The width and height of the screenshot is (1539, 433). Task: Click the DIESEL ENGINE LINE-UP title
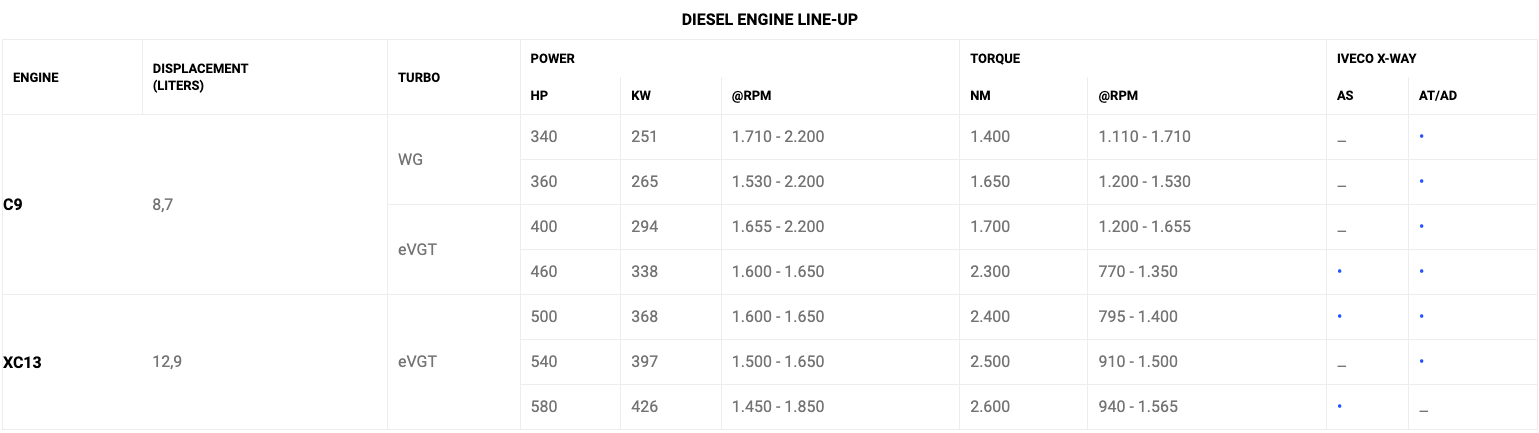click(x=769, y=20)
